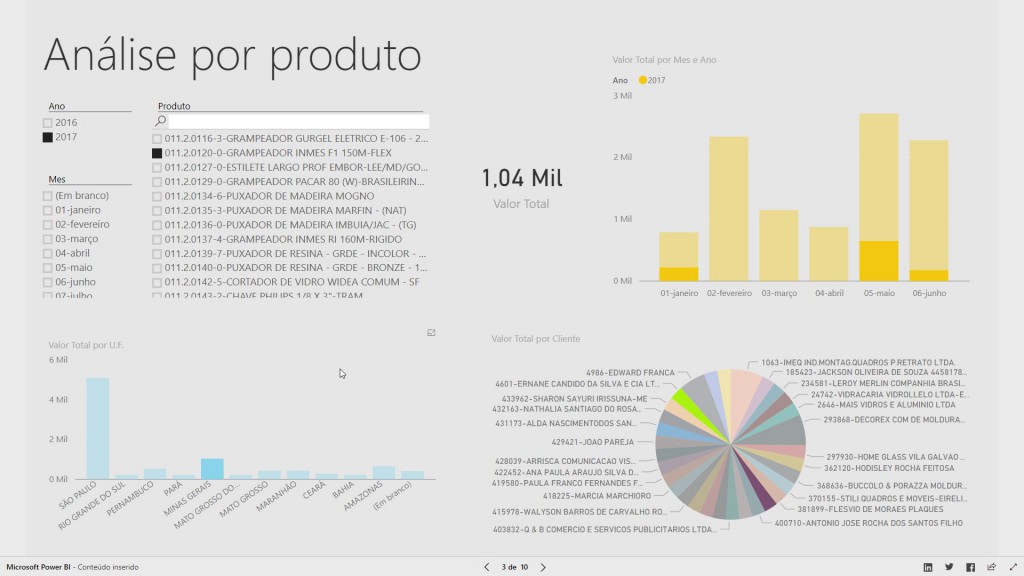Click the 2017 legend color marker

pos(642,79)
